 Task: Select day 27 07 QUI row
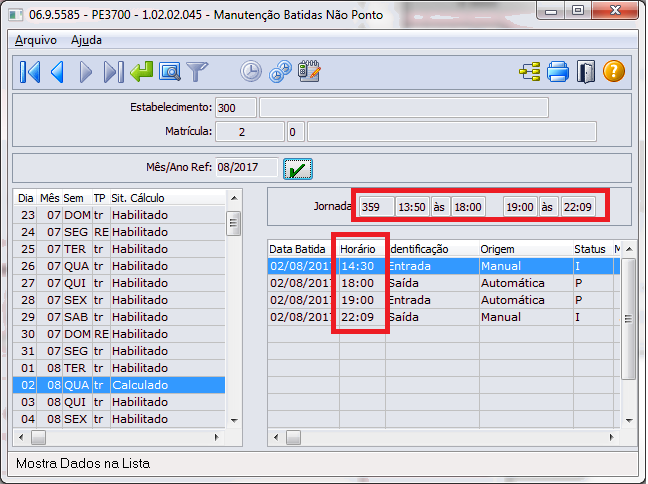pos(119,283)
